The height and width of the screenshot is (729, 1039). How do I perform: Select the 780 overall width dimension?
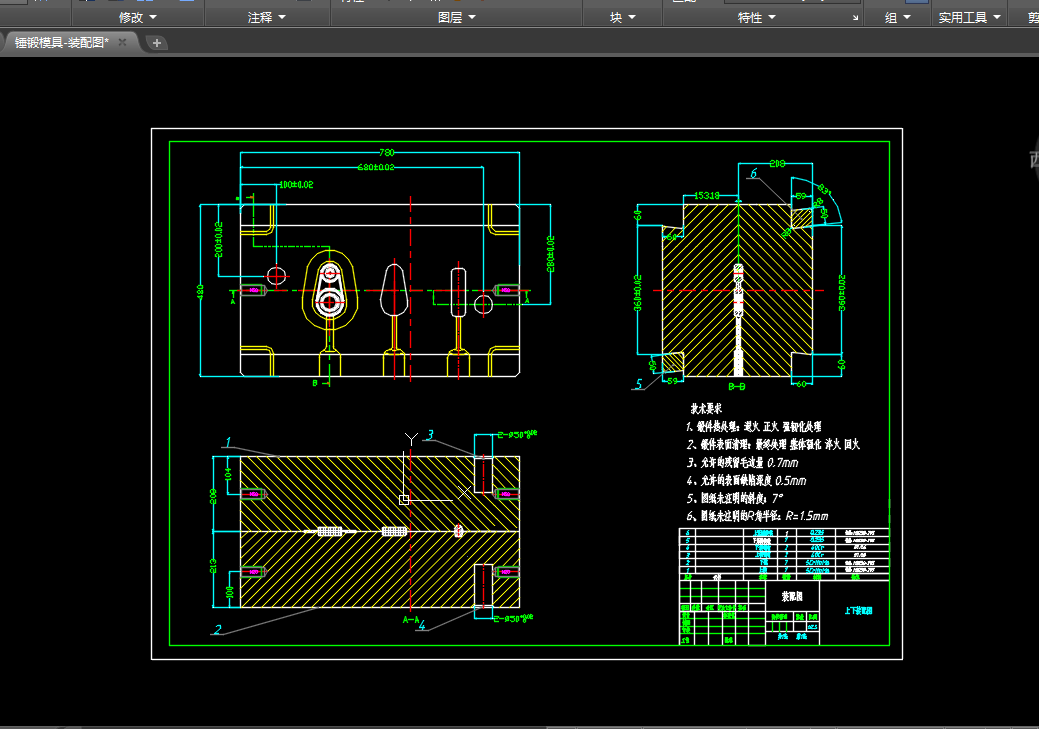pos(386,152)
